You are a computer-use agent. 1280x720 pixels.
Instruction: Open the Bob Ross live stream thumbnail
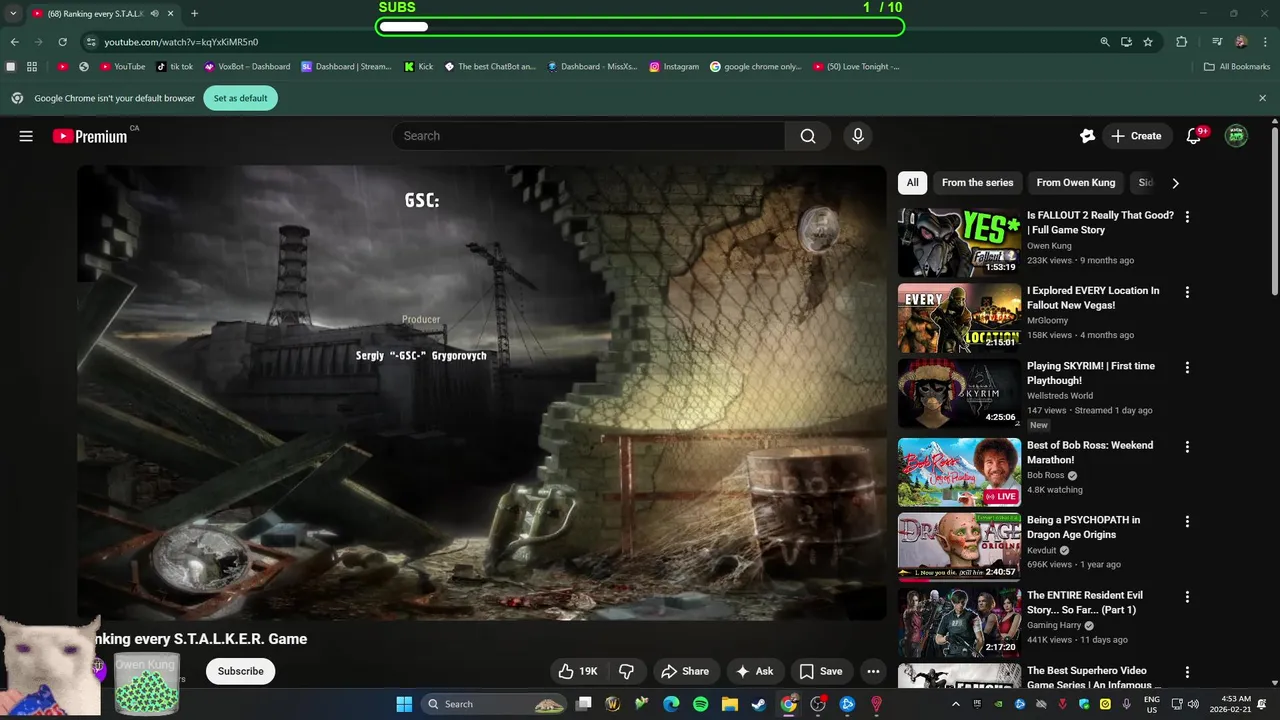[959, 472]
